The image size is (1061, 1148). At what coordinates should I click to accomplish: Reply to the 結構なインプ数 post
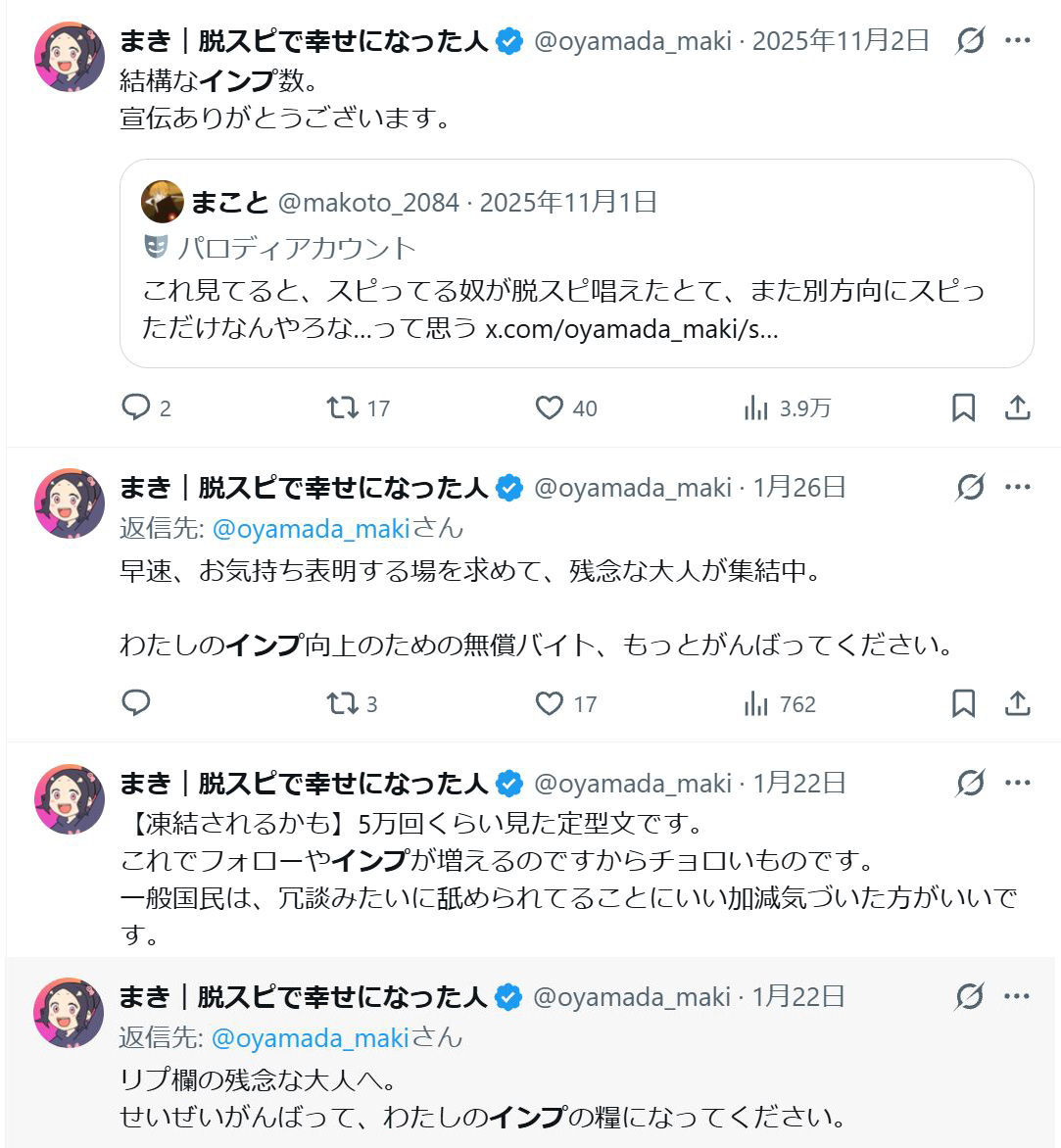[136, 407]
